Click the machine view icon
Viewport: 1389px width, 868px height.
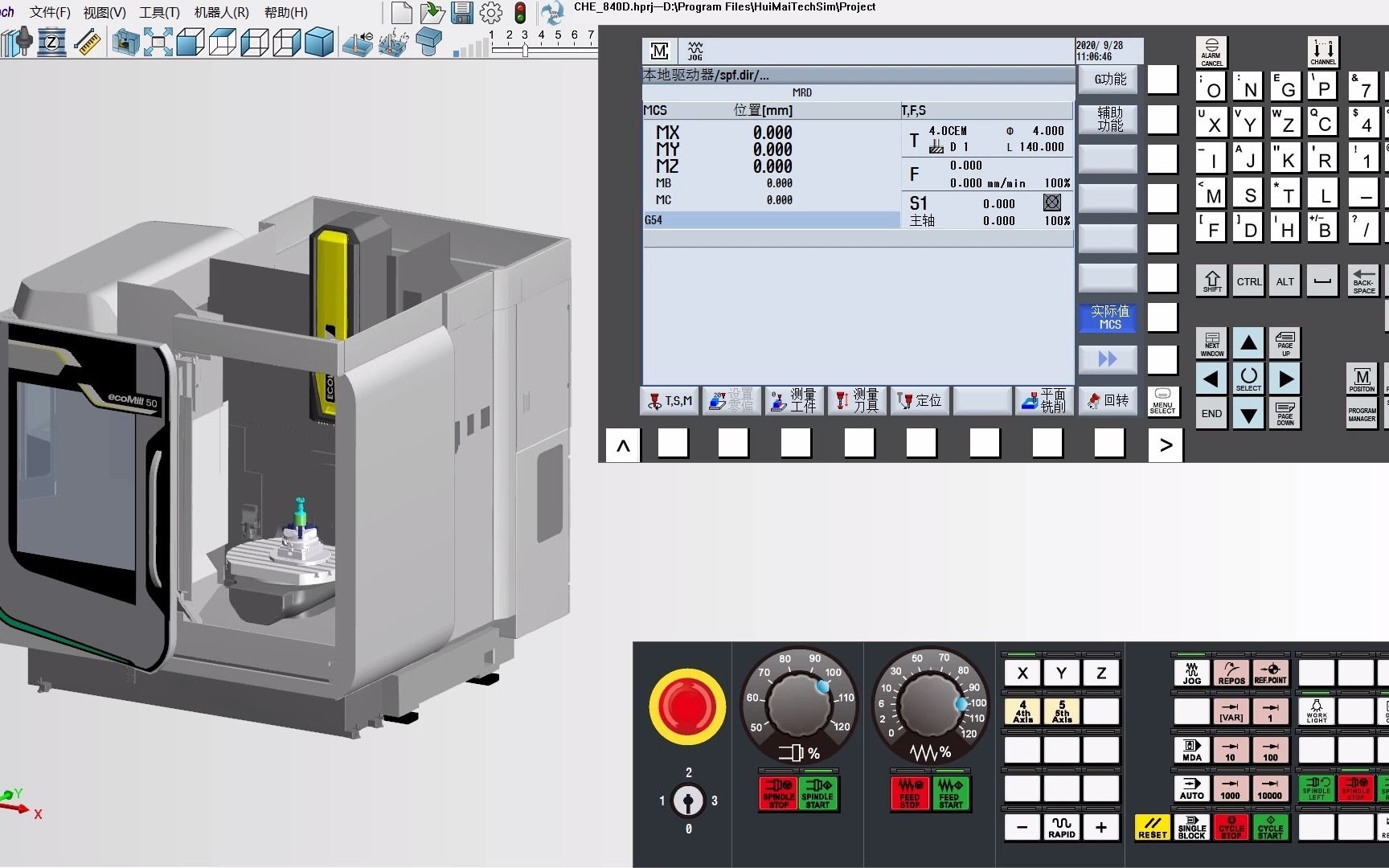(125, 42)
